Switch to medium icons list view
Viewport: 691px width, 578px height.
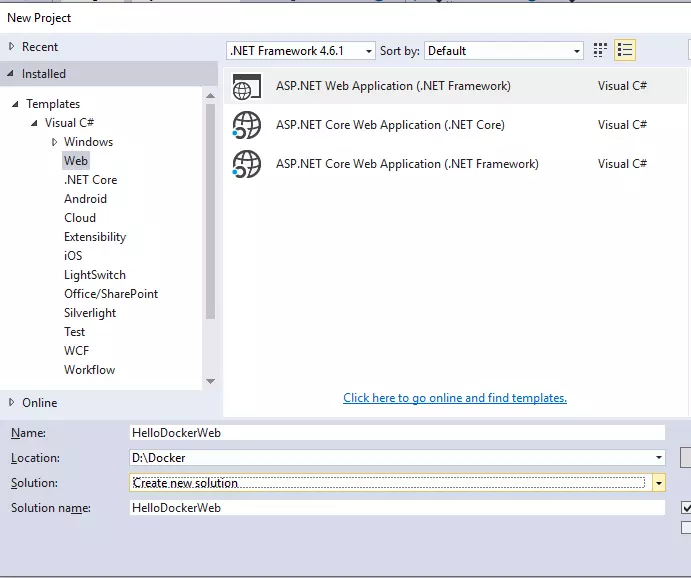[x=625, y=50]
